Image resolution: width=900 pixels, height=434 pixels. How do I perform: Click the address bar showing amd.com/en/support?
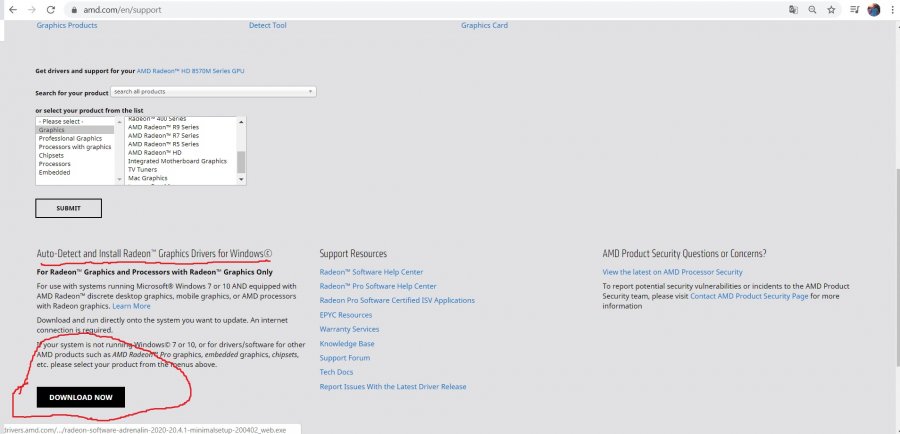tap(425, 10)
